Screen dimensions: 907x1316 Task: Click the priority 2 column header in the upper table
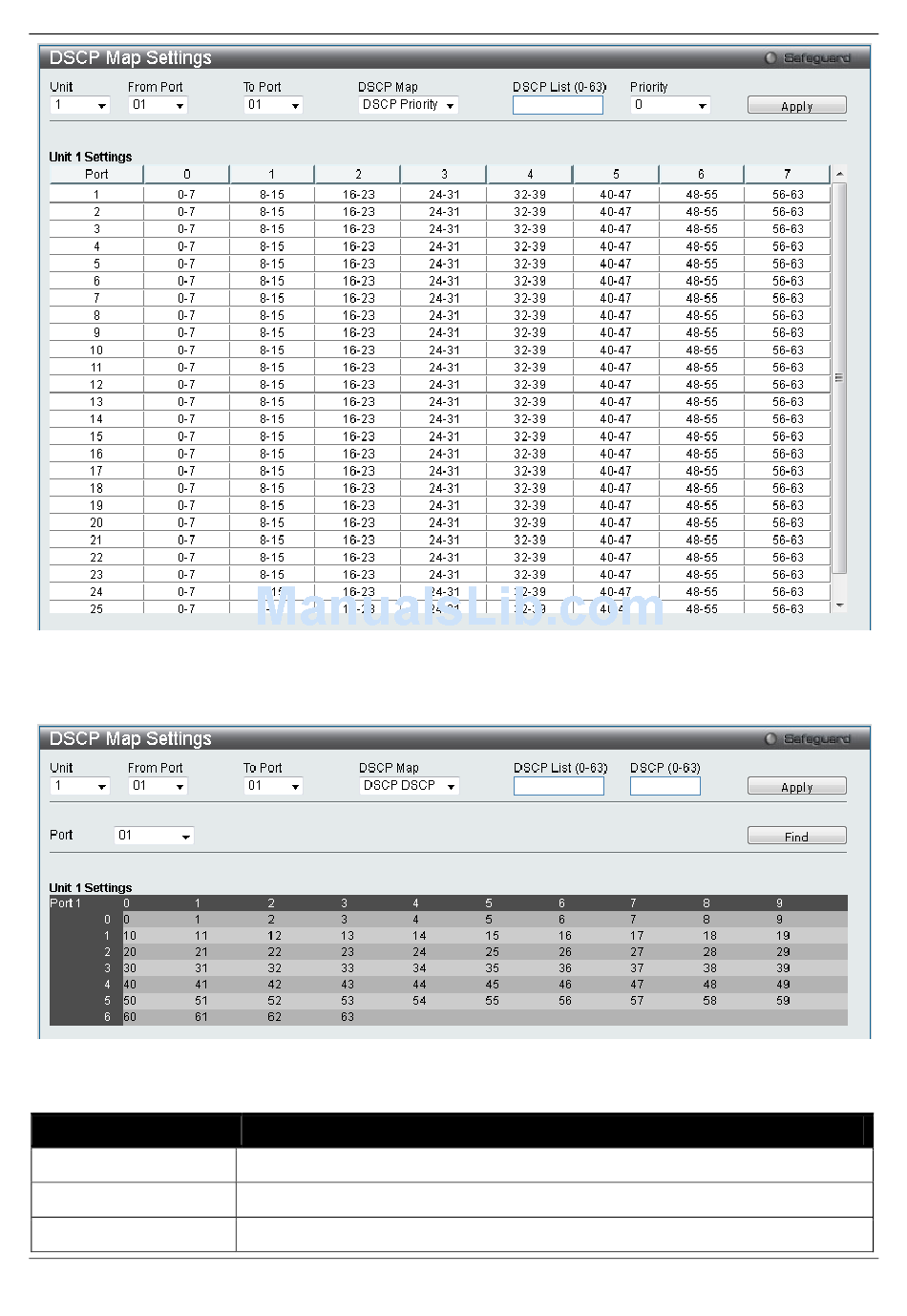click(358, 174)
